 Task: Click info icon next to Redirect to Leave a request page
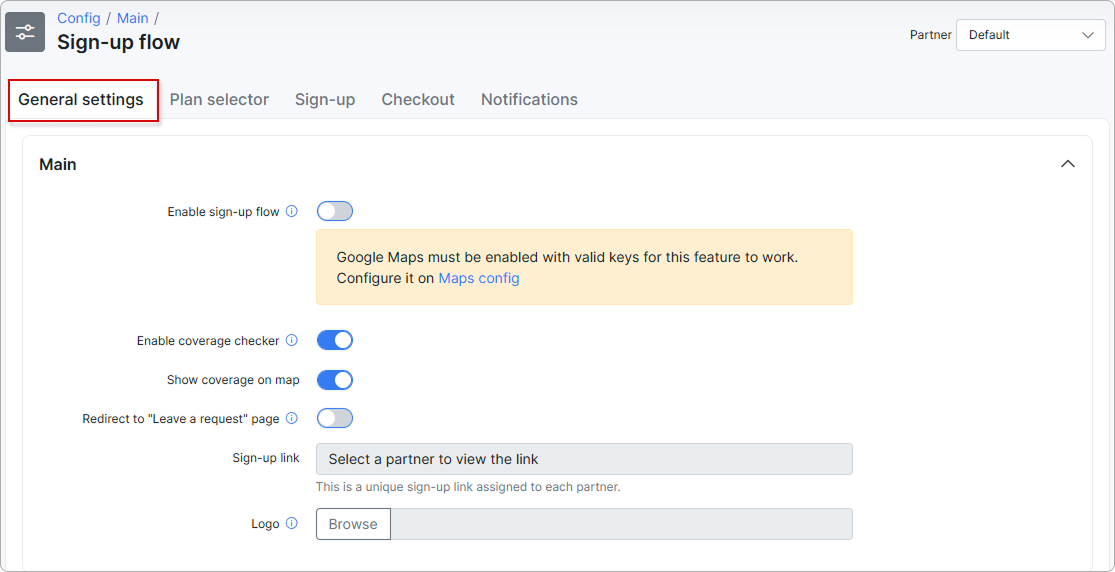pyautogui.click(x=292, y=419)
